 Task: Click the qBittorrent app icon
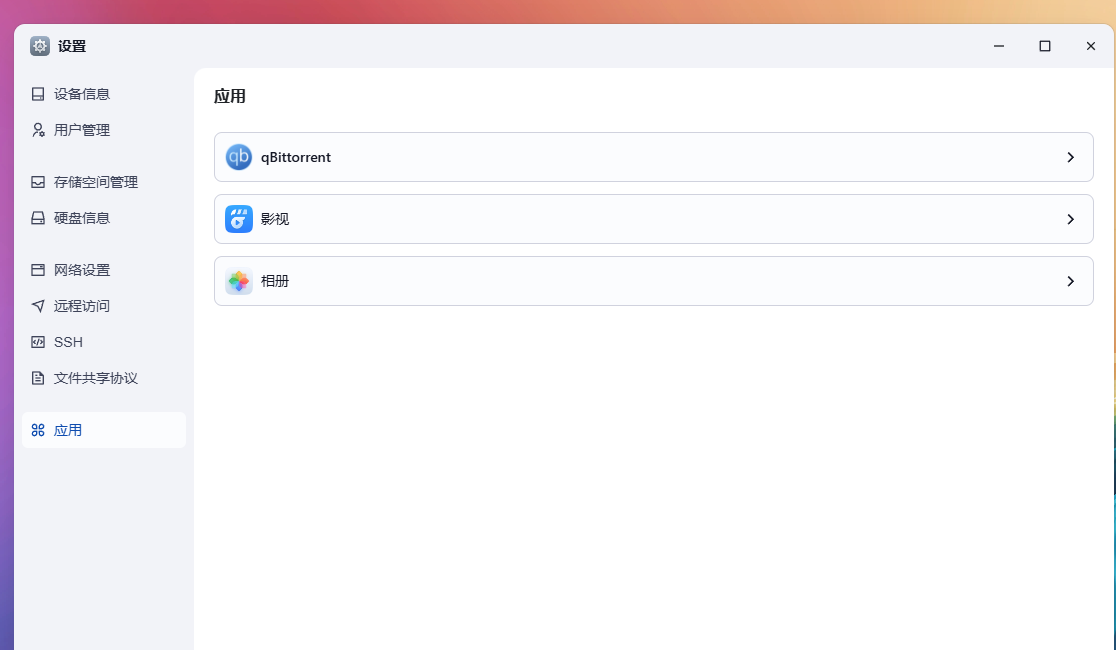(239, 157)
